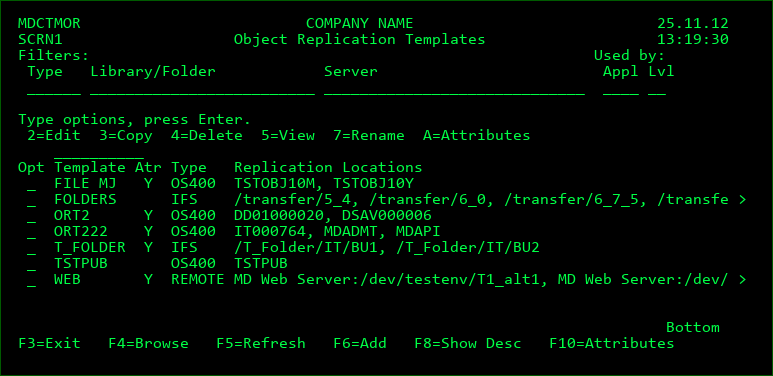Screen dimensions: 773x376
Task: Select option field for ORT2 template
Action: coord(32,216)
